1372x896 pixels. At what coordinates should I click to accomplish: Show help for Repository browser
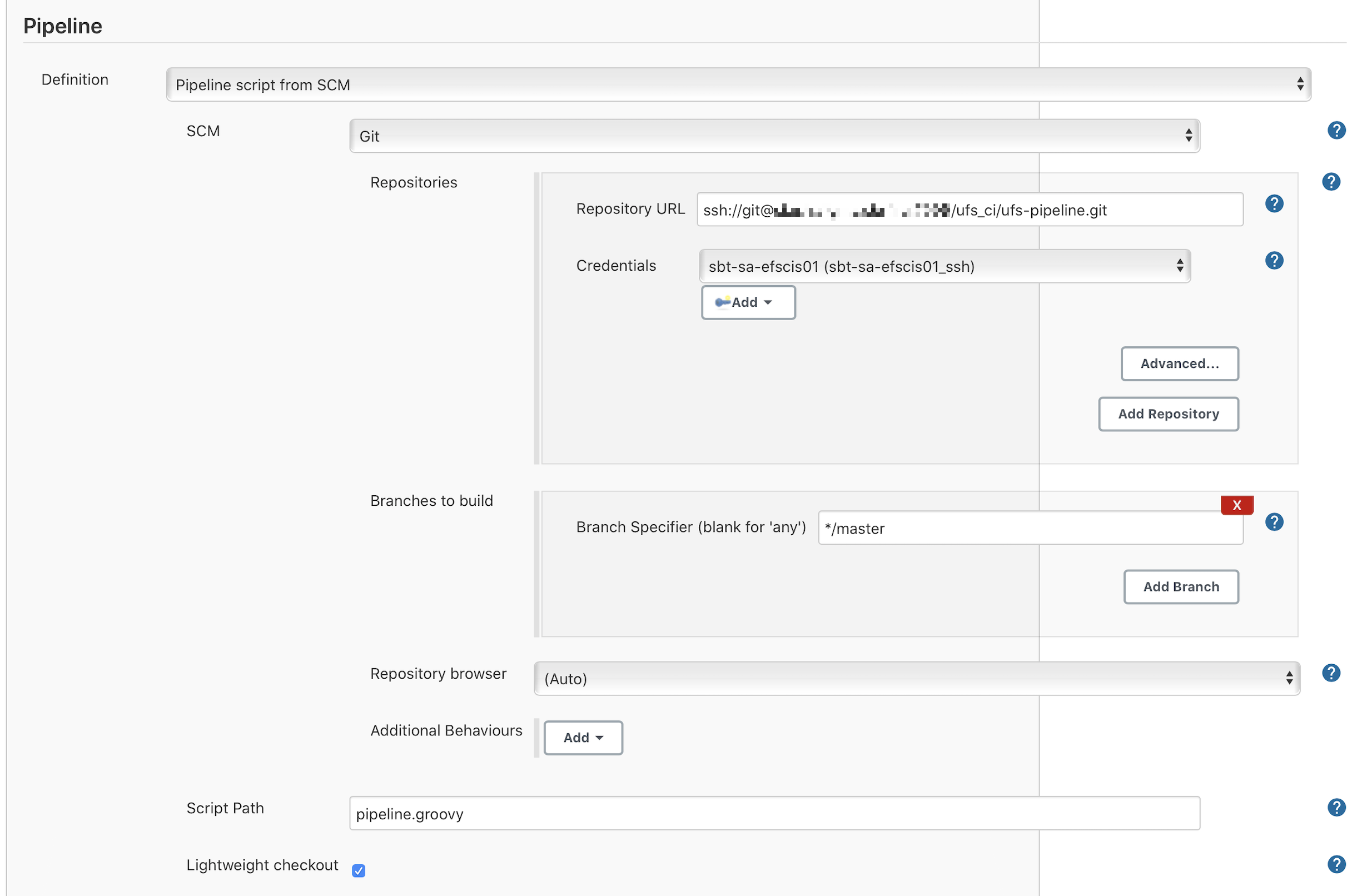pos(1330,673)
